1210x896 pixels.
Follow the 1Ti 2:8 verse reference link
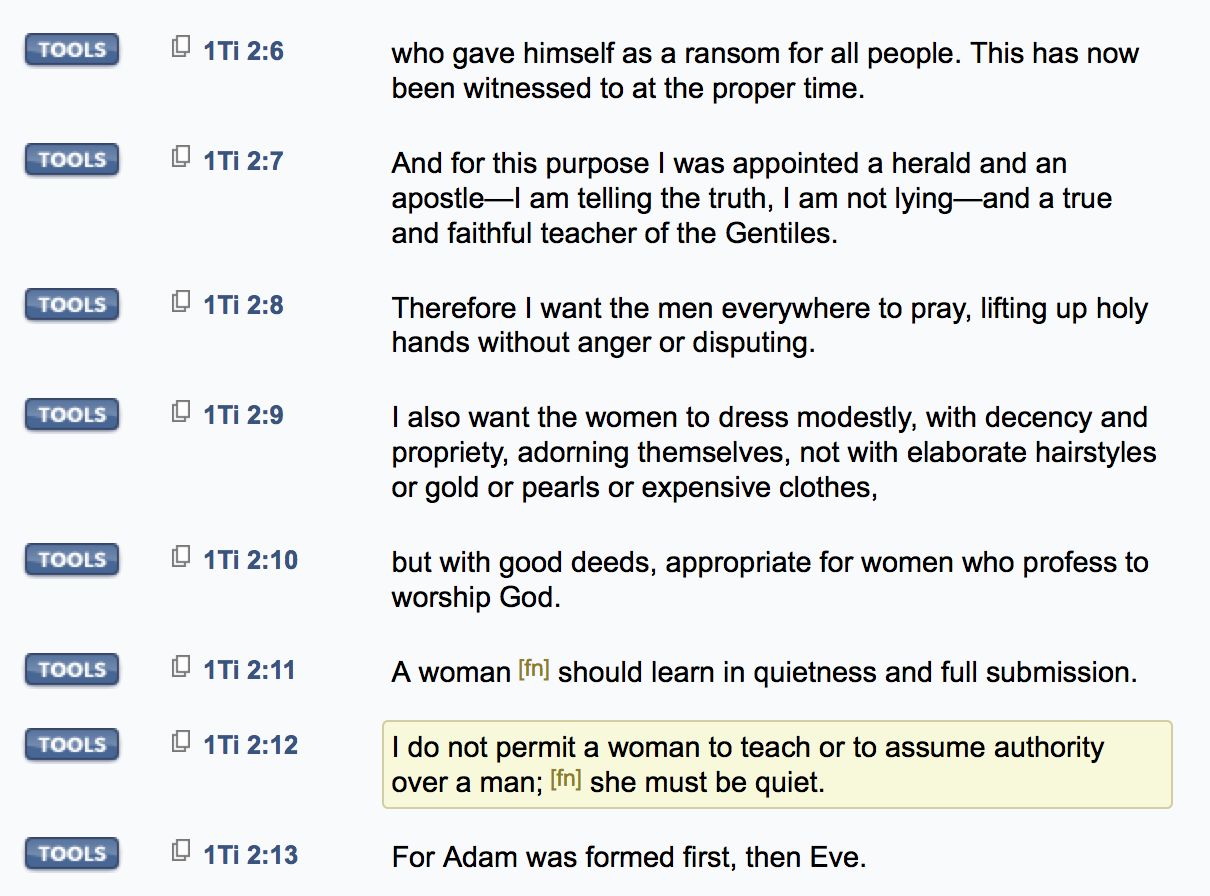[244, 305]
